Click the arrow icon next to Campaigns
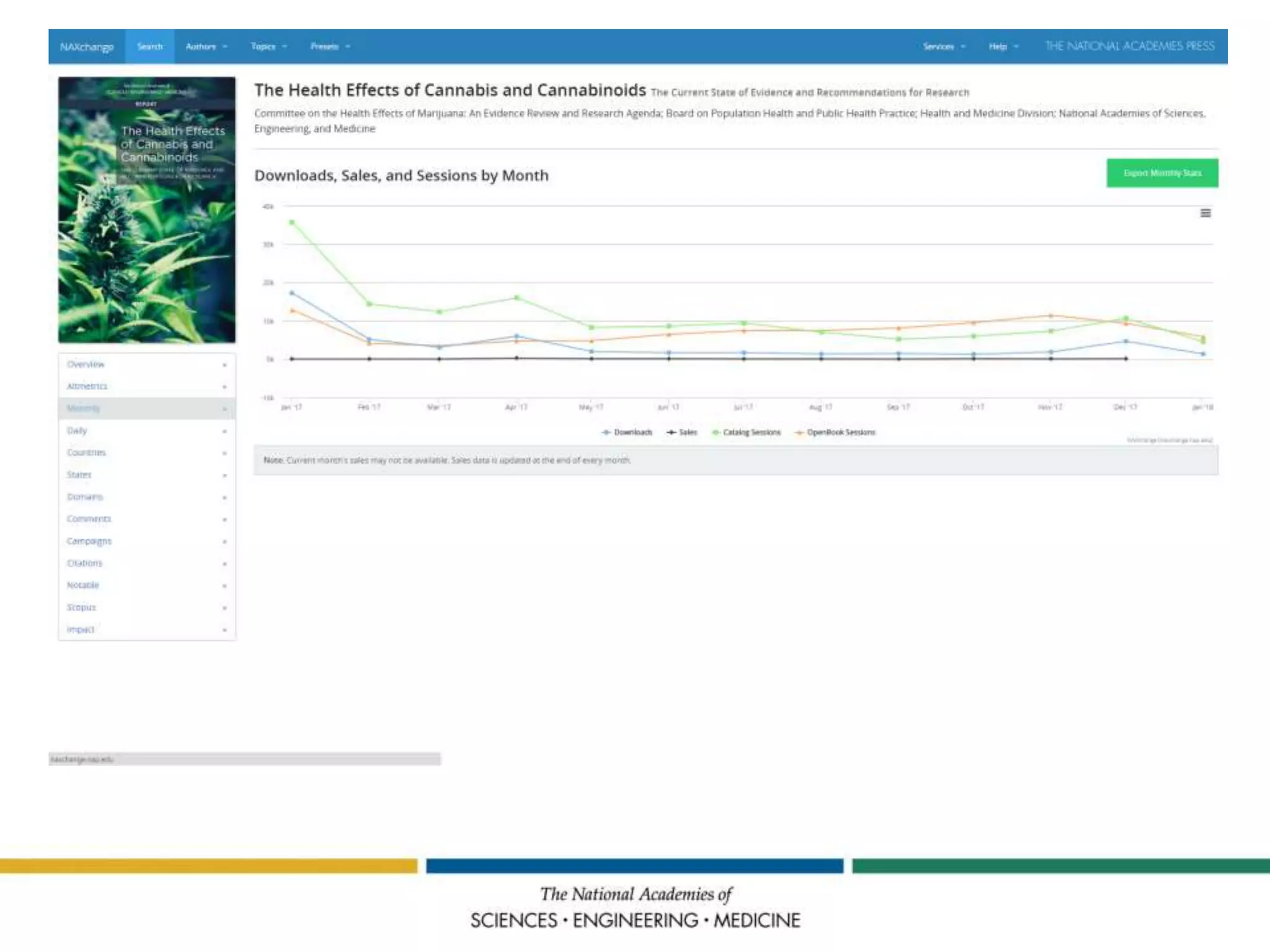Screen dimensions: 1270x952 pyautogui.click(x=224, y=542)
